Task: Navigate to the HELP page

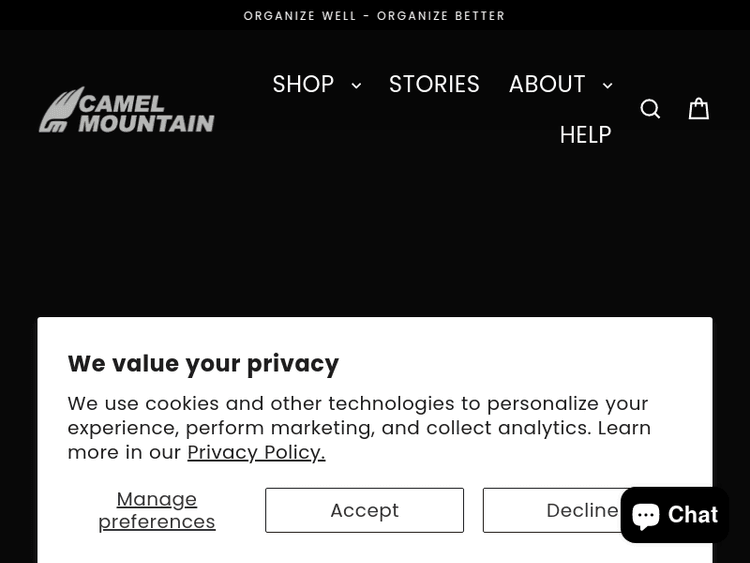Action: tap(585, 134)
